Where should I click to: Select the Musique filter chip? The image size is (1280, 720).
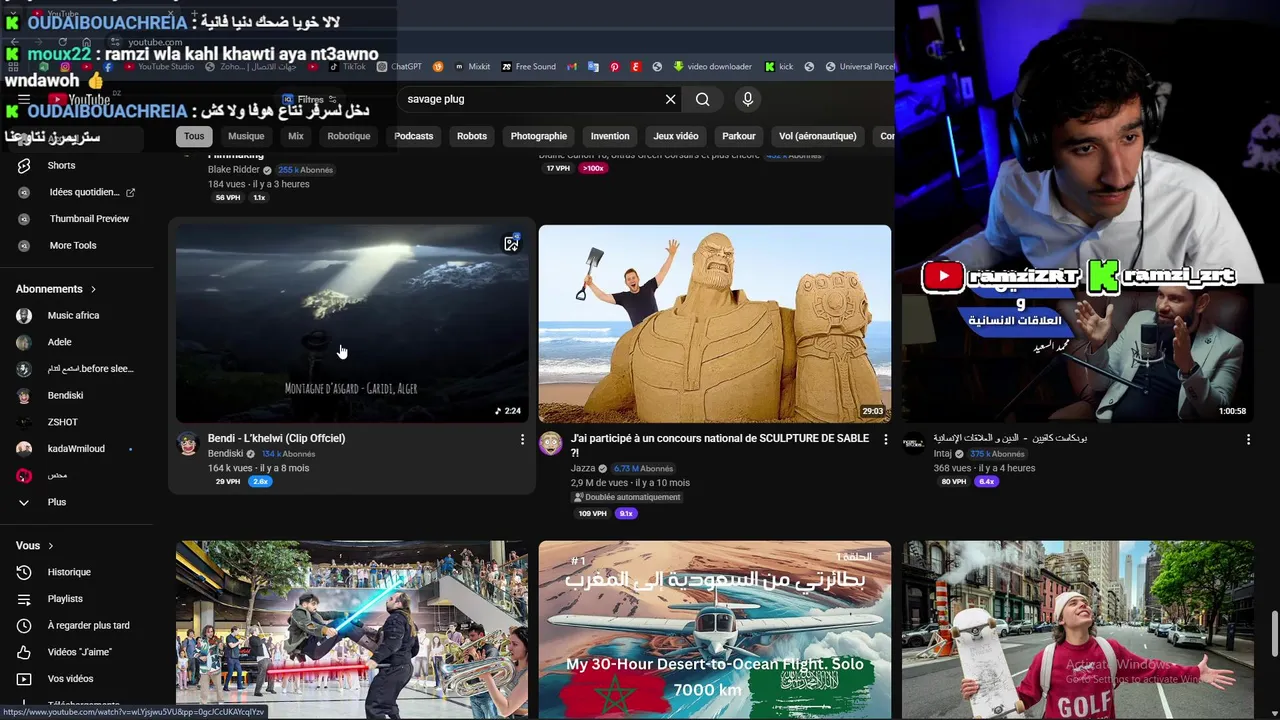tap(246, 136)
